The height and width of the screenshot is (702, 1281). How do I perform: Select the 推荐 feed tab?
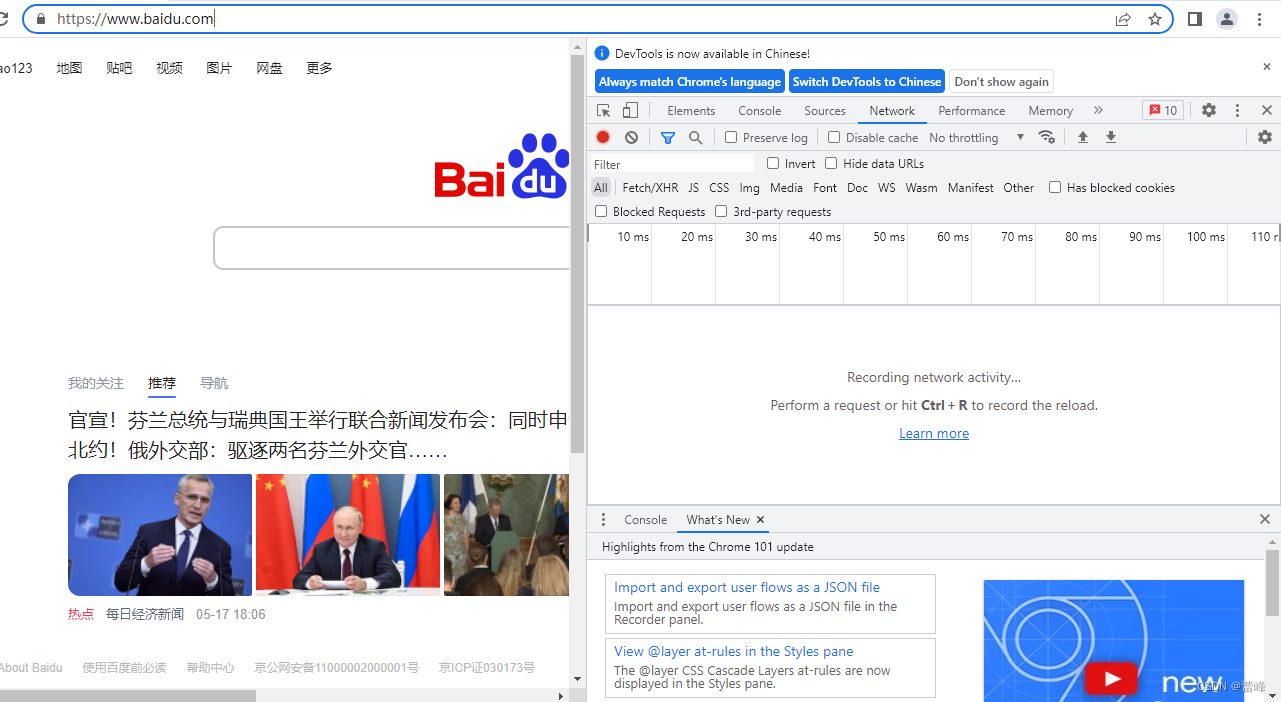click(x=162, y=383)
